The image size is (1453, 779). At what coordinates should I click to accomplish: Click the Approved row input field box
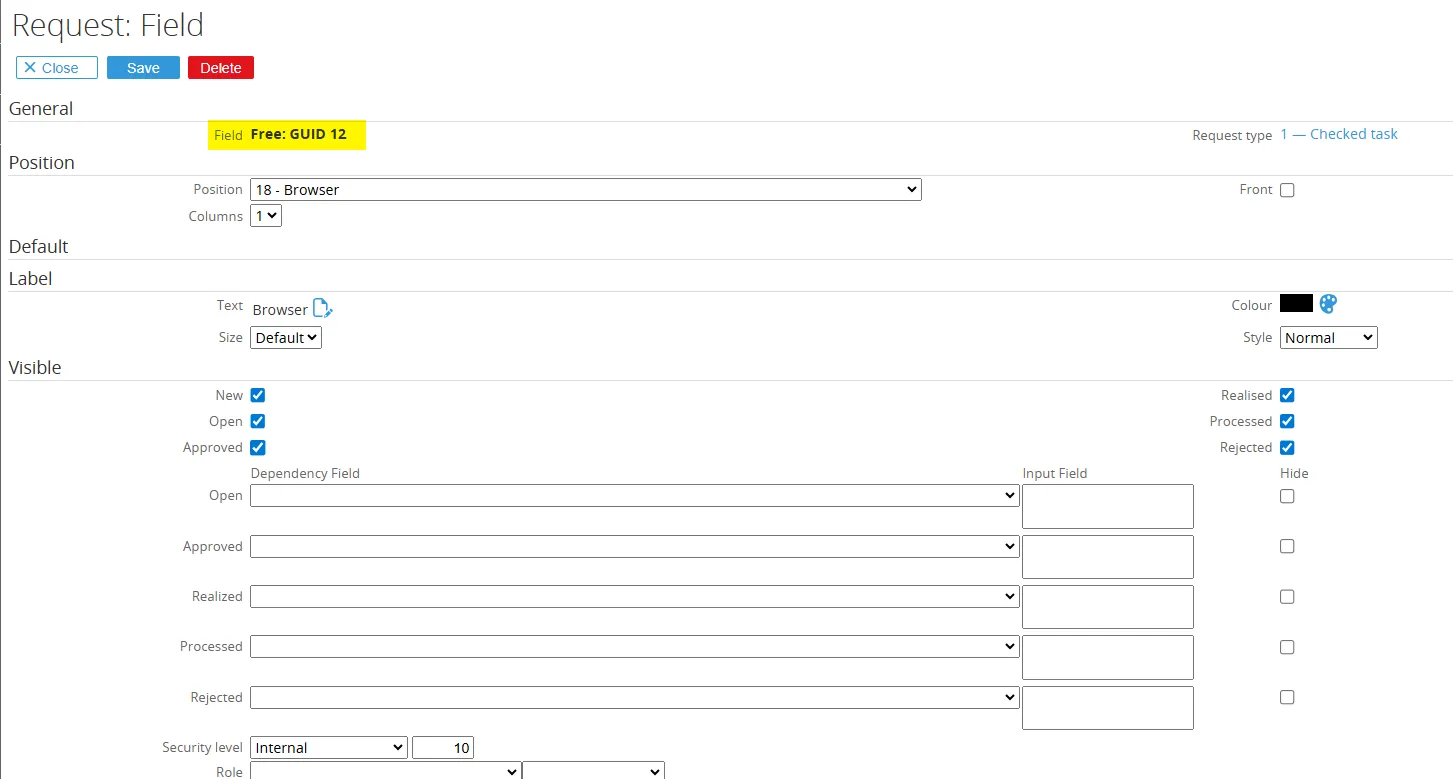tap(1108, 557)
